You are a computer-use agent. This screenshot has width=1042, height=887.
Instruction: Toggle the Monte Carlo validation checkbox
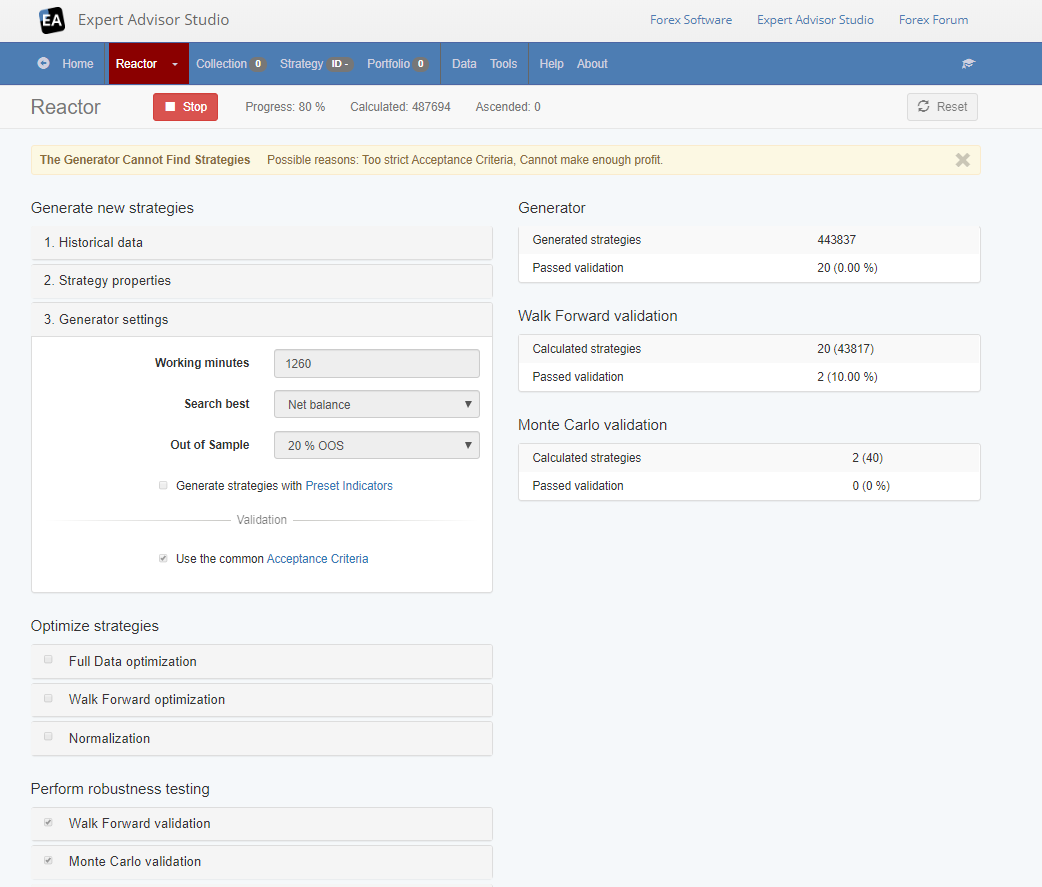[x=49, y=860]
